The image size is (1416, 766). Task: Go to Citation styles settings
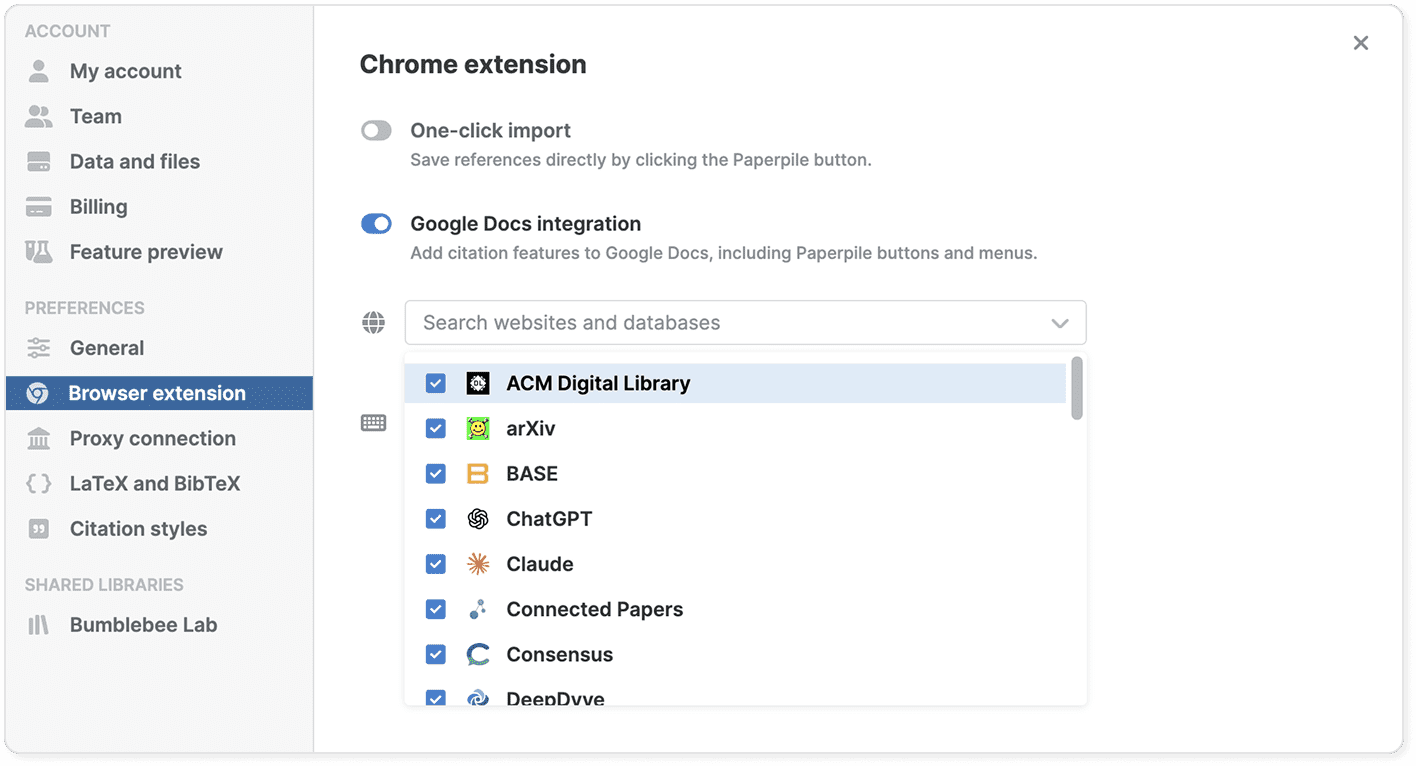(138, 529)
